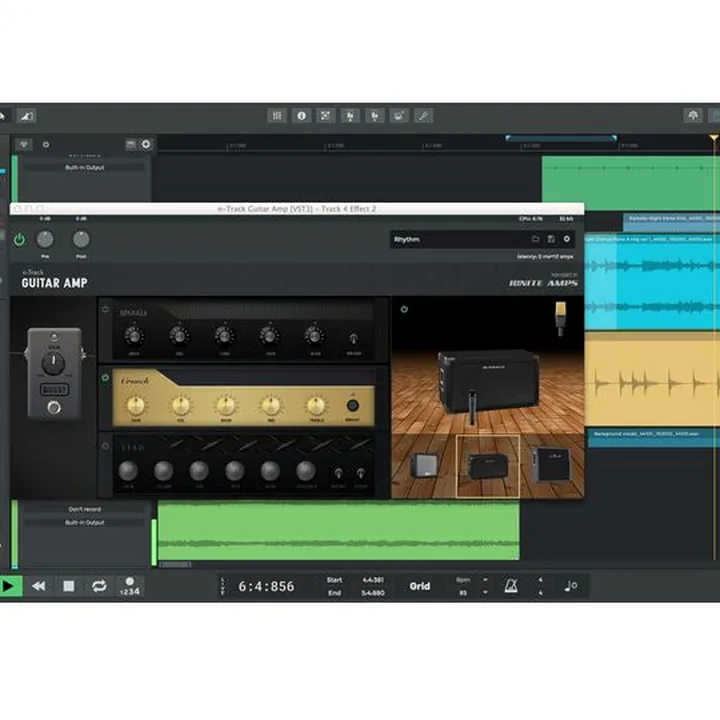The width and height of the screenshot is (720, 720).
Task: Click the fourth icon in the top center toolbar
Action: [350, 116]
